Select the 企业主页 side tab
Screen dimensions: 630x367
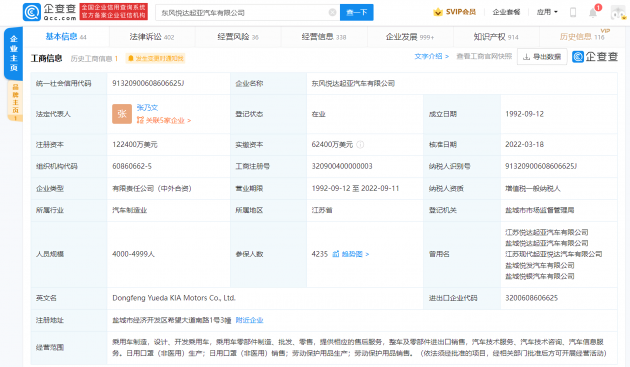point(14,53)
